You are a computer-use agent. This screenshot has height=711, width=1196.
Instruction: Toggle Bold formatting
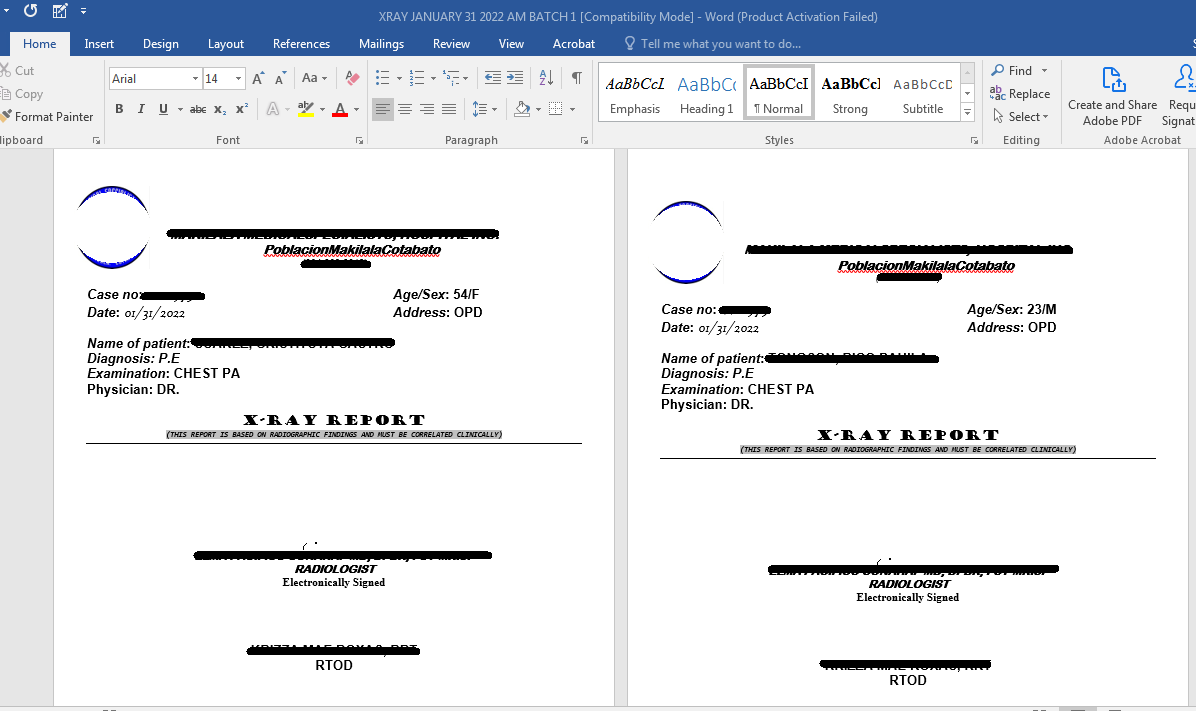tap(119, 109)
